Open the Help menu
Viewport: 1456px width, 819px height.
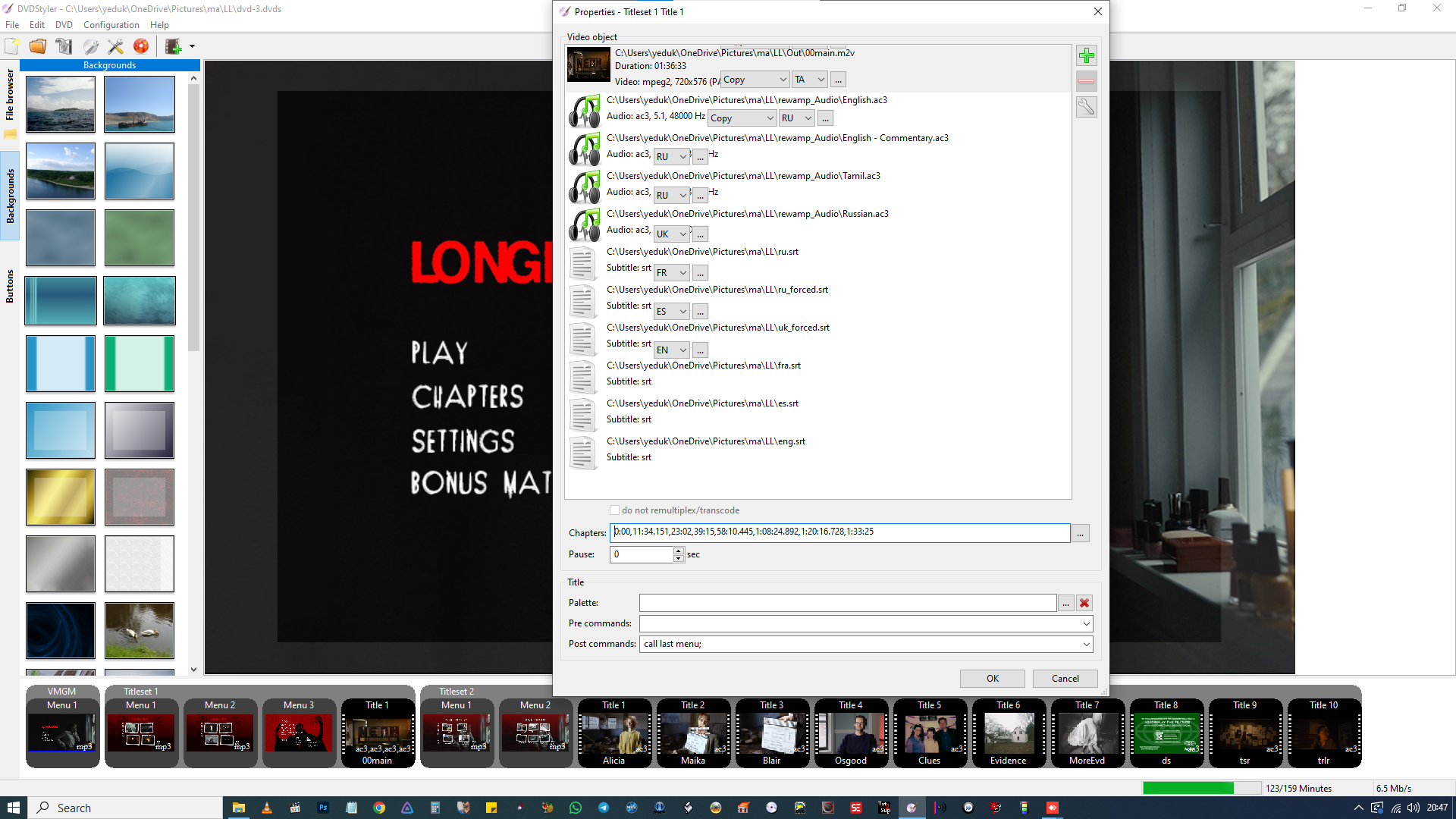point(159,25)
